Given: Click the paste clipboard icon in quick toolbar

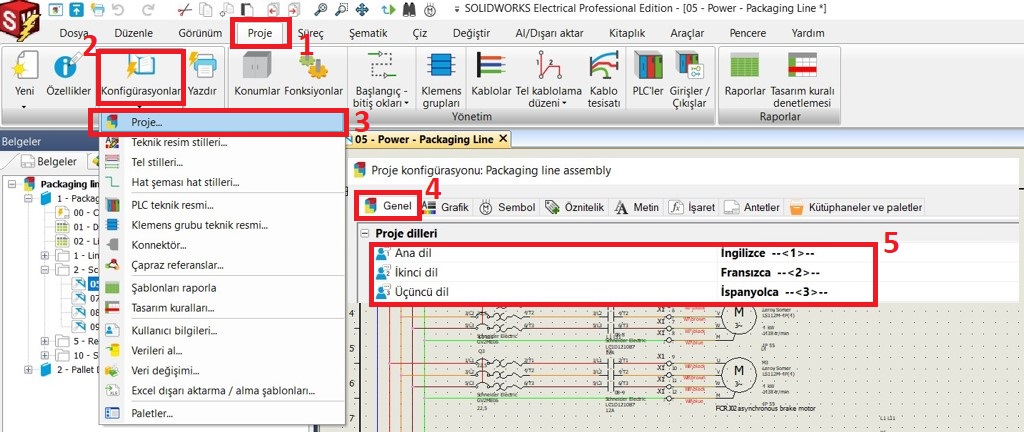Looking at the screenshot, I should click(x=248, y=10).
